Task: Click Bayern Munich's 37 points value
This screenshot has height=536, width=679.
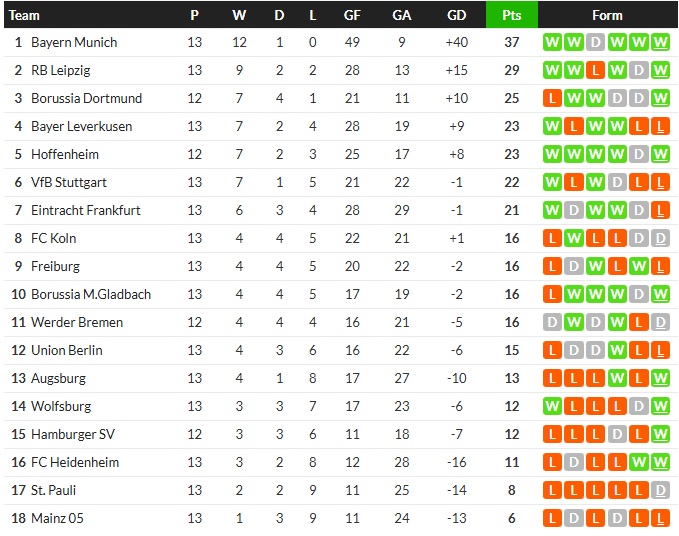Action: coord(511,42)
